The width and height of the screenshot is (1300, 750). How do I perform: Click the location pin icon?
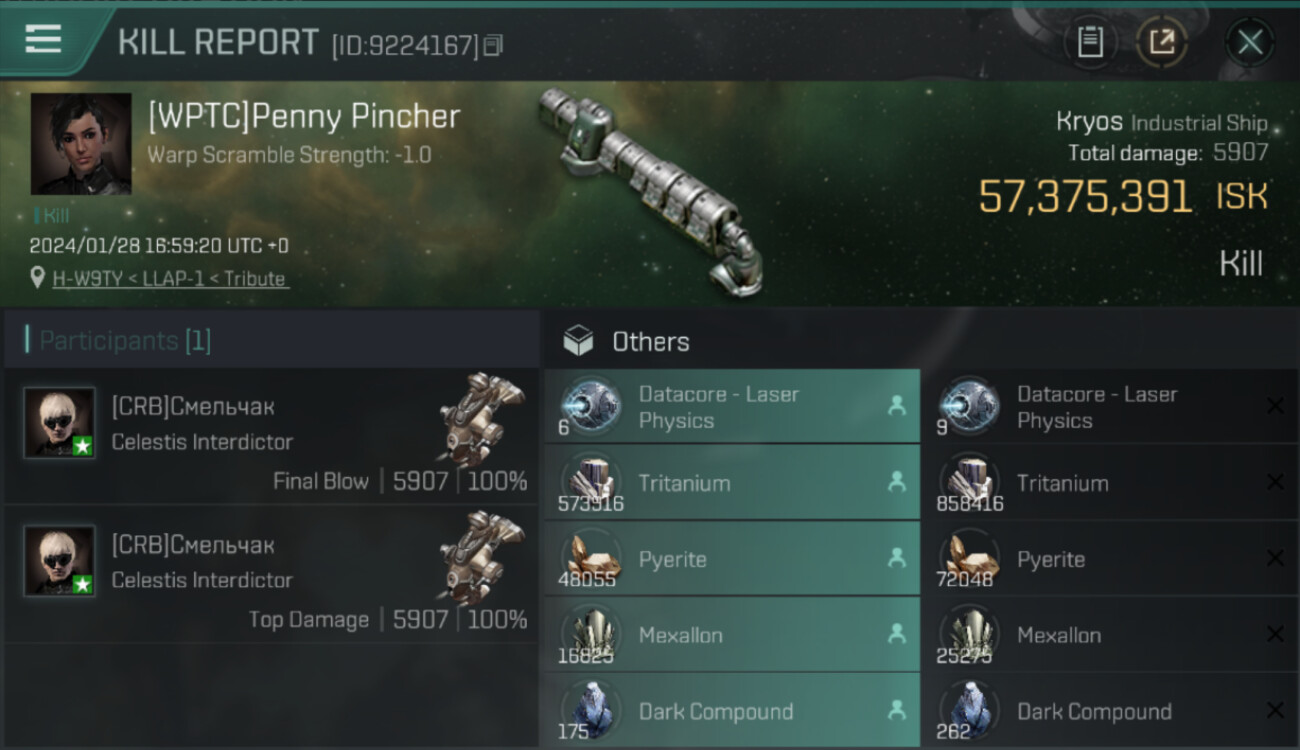(x=38, y=278)
